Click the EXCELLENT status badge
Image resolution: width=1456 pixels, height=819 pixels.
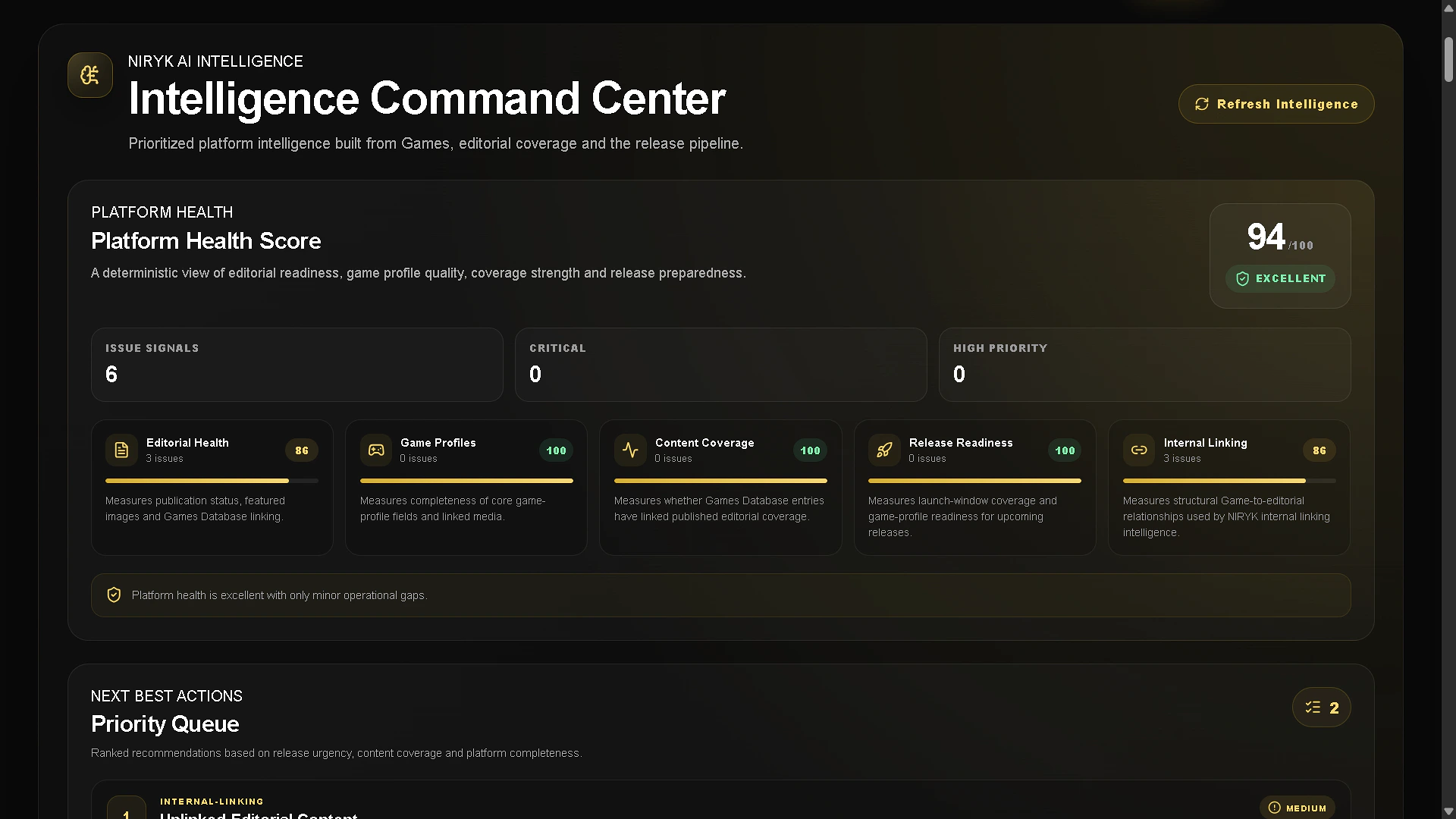pos(1280,279)
